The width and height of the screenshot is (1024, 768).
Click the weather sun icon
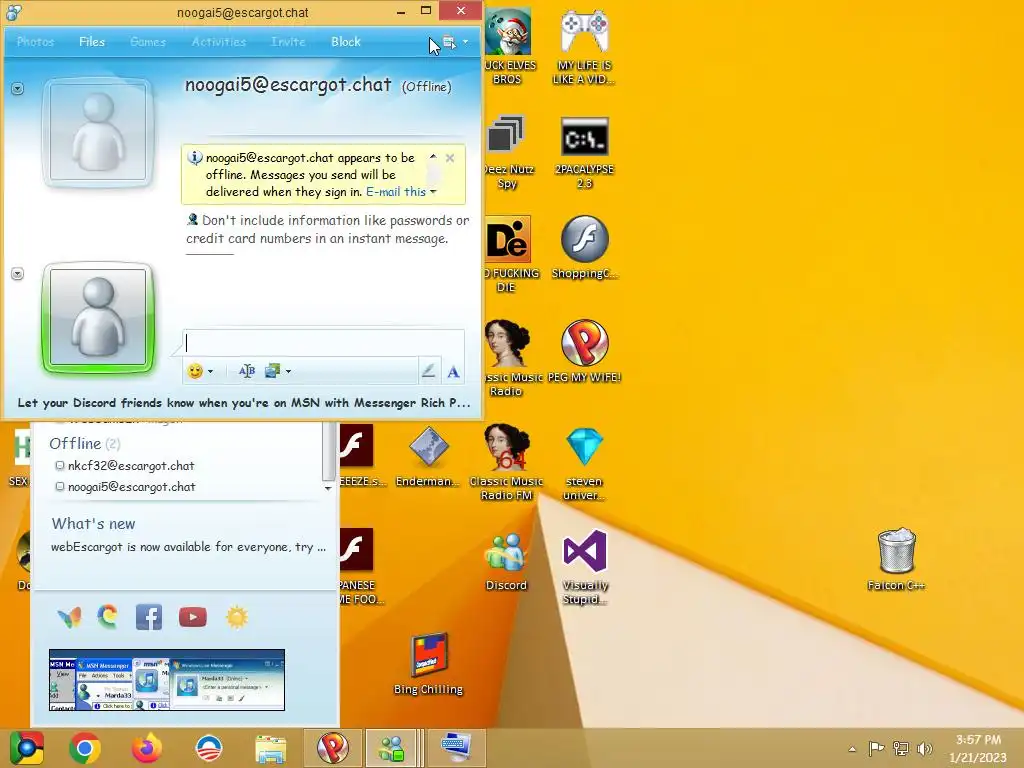coord(236,617)
